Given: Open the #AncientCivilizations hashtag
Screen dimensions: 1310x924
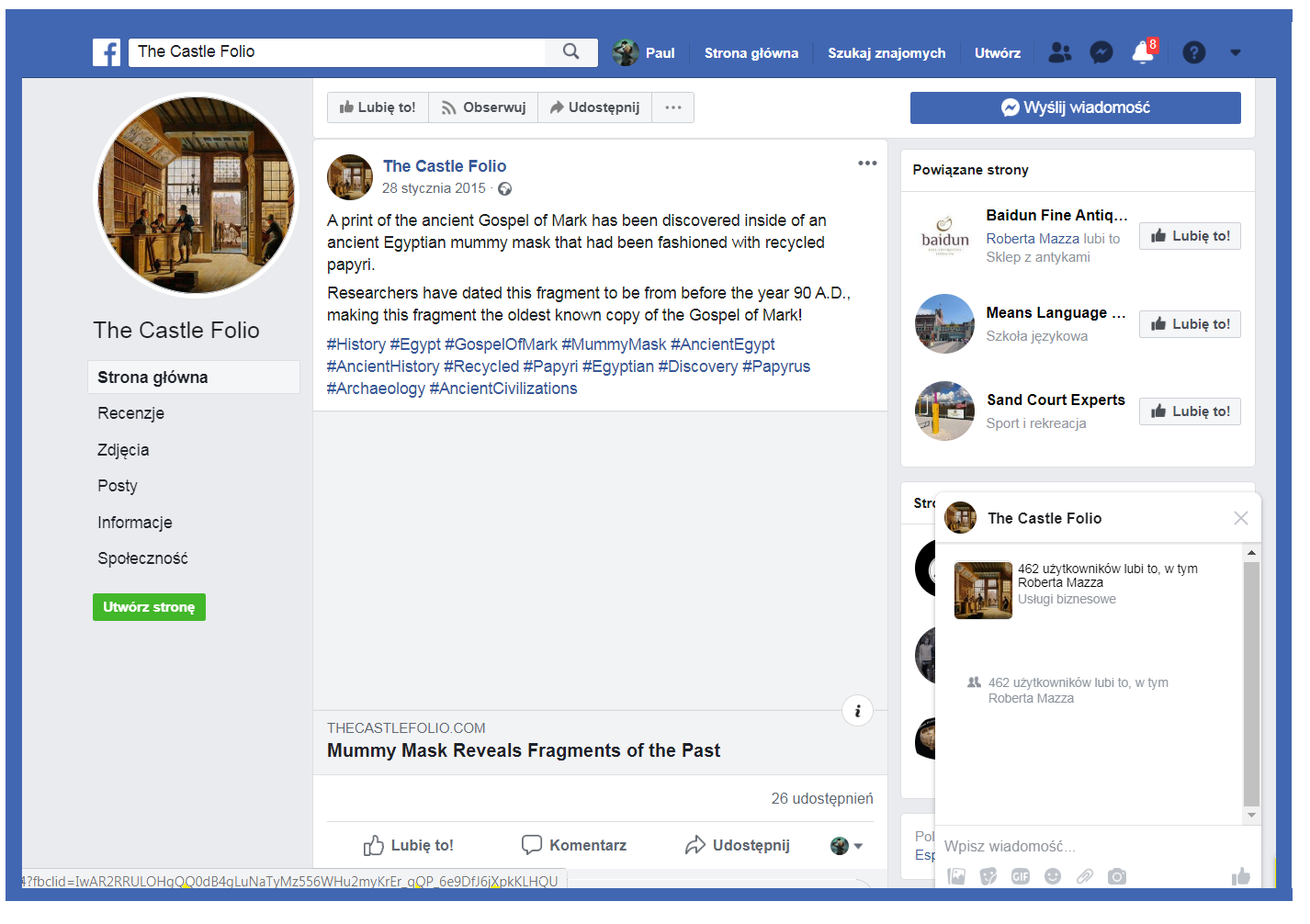Looking at the screenshot, I should (x=503, y=389).
